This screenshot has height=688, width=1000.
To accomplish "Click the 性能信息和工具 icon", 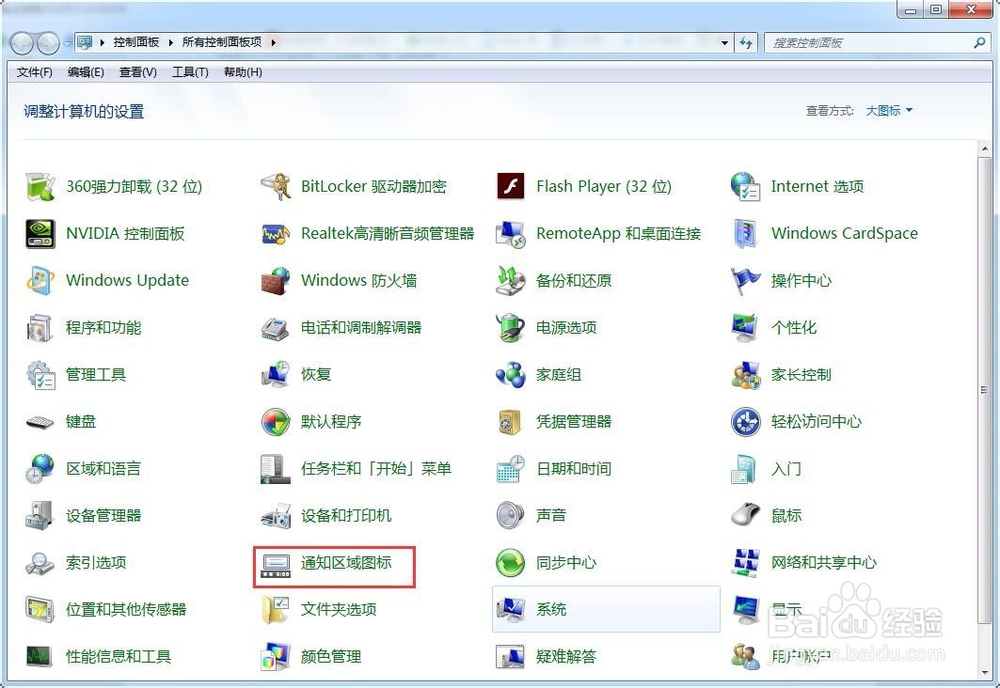I will point(40,657).
